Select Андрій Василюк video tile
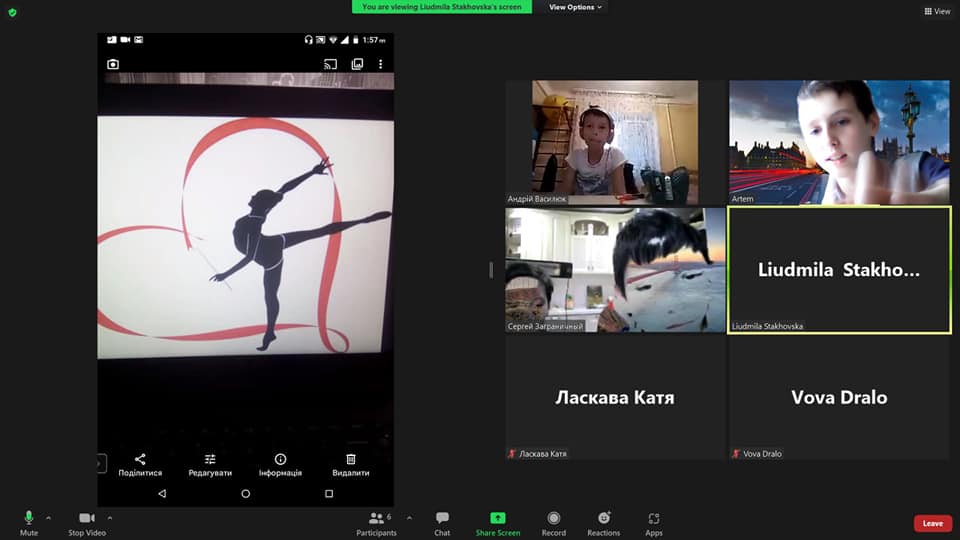 click(x=615, y=142)
